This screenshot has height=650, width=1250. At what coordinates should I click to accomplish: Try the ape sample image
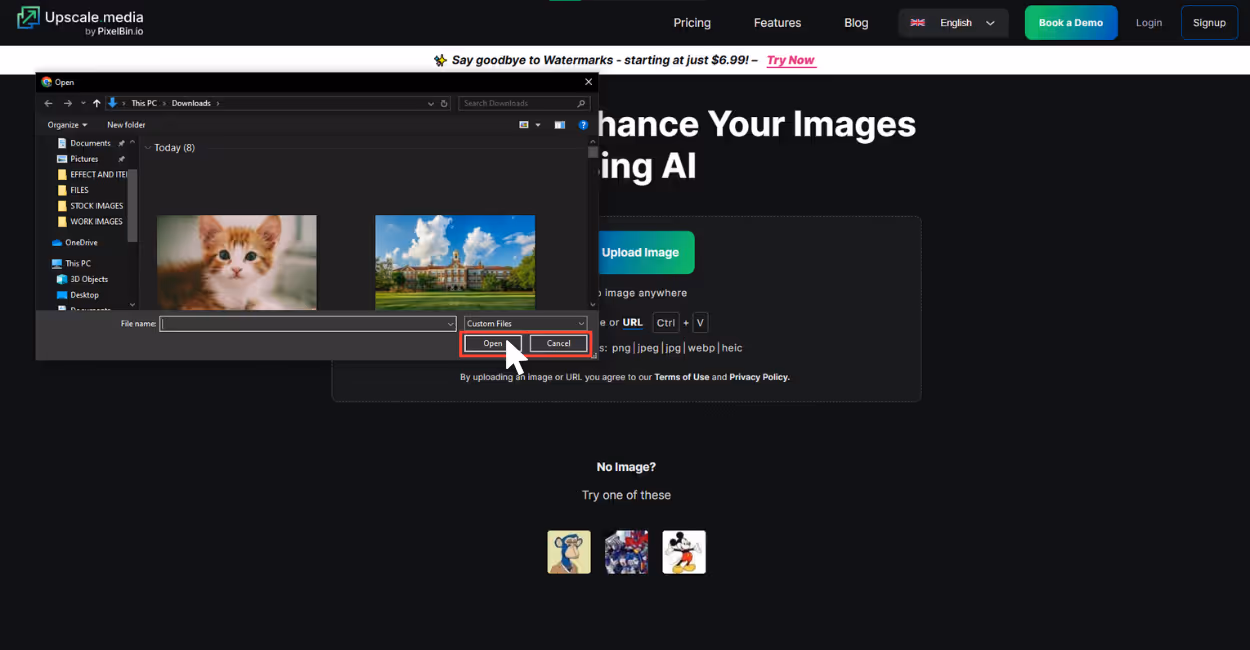click(x=569, y=552)
